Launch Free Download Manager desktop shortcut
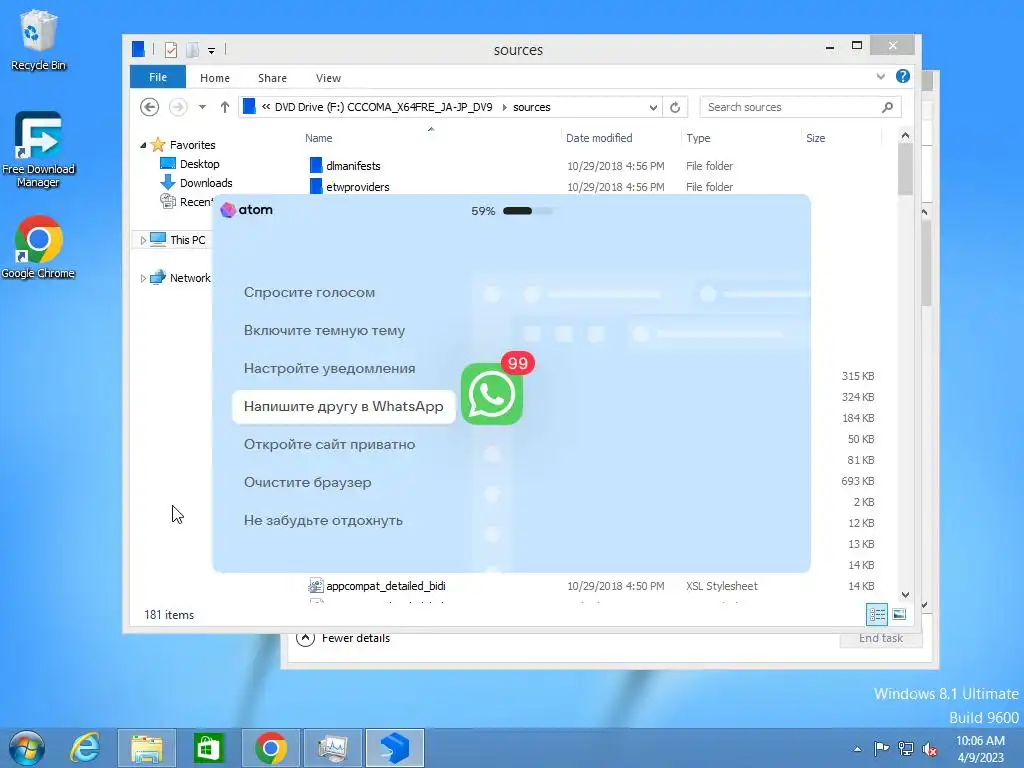The width and height of the screenshot is (1024, 768). click(x=38, y=150)
